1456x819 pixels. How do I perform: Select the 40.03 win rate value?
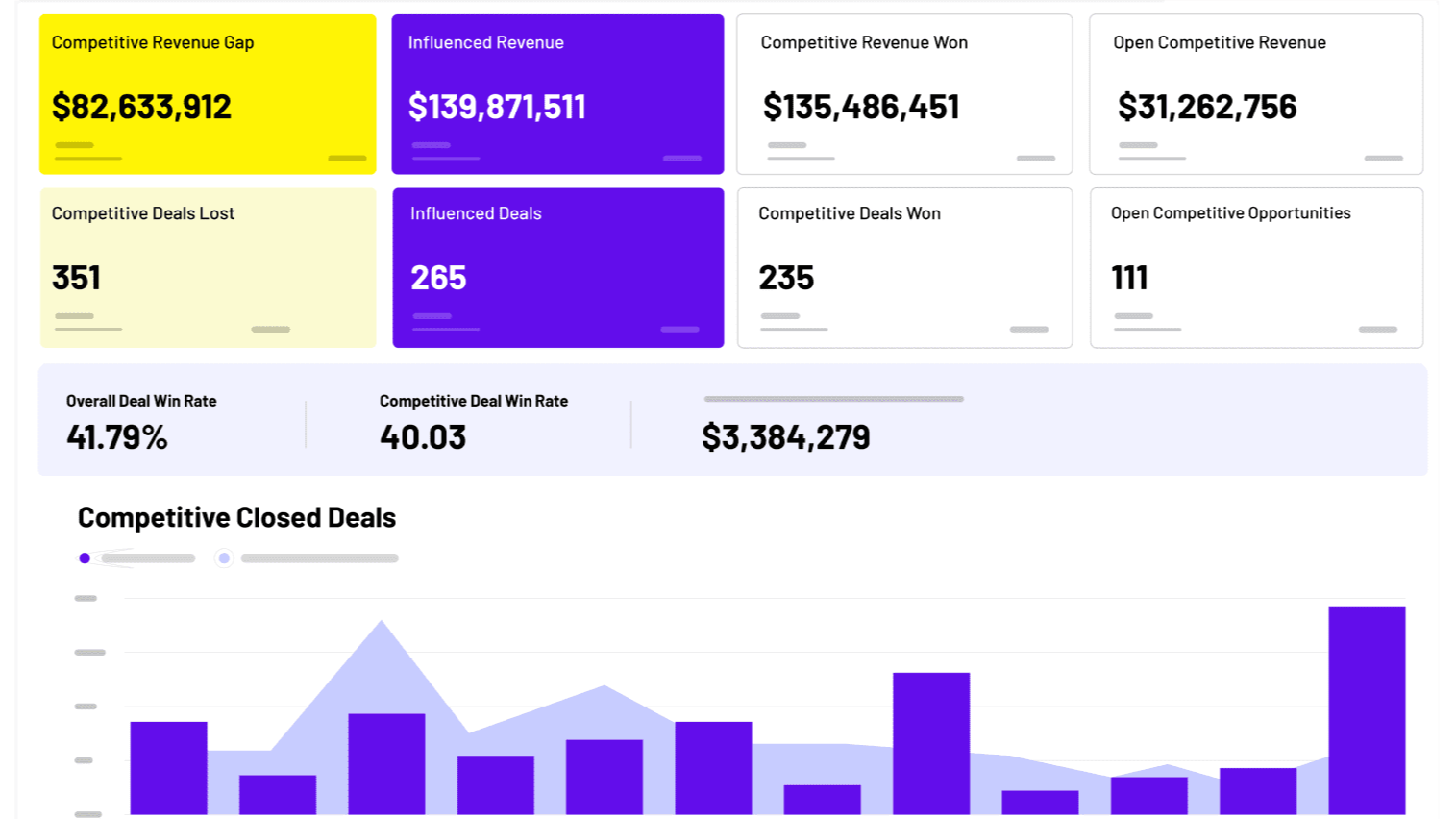tap(423, 437)
